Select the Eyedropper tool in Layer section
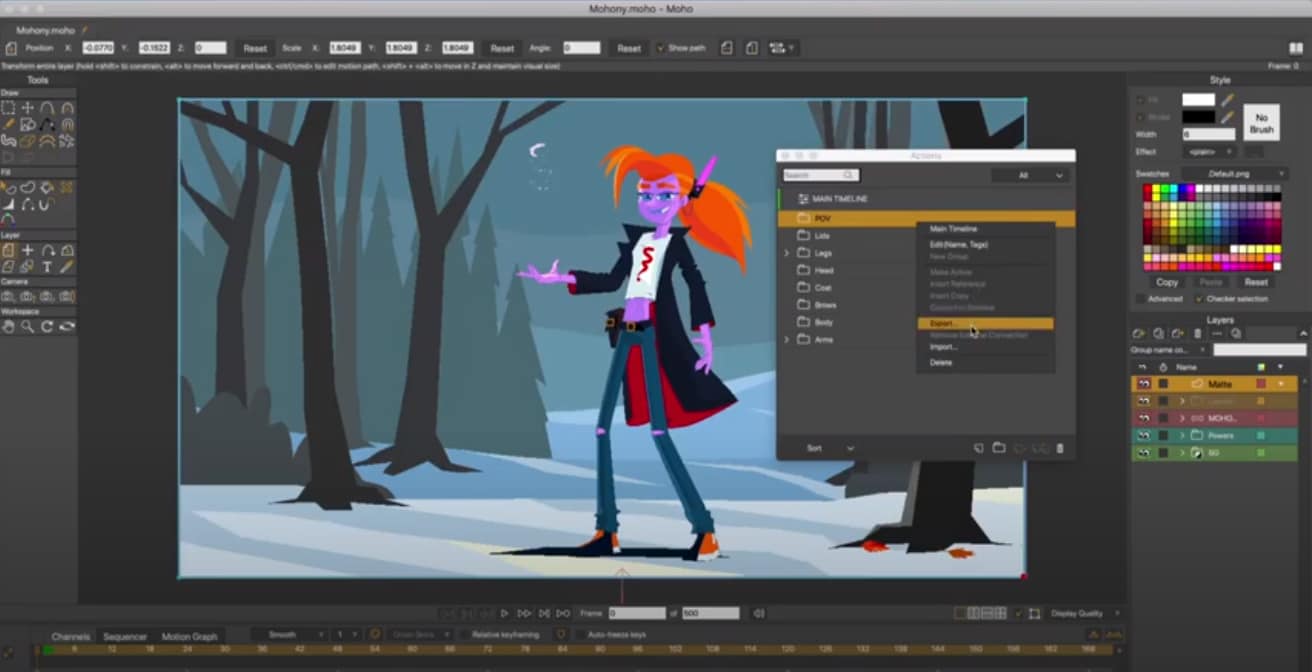Viewport: 1312px width, 672px height. pos(67,267)
